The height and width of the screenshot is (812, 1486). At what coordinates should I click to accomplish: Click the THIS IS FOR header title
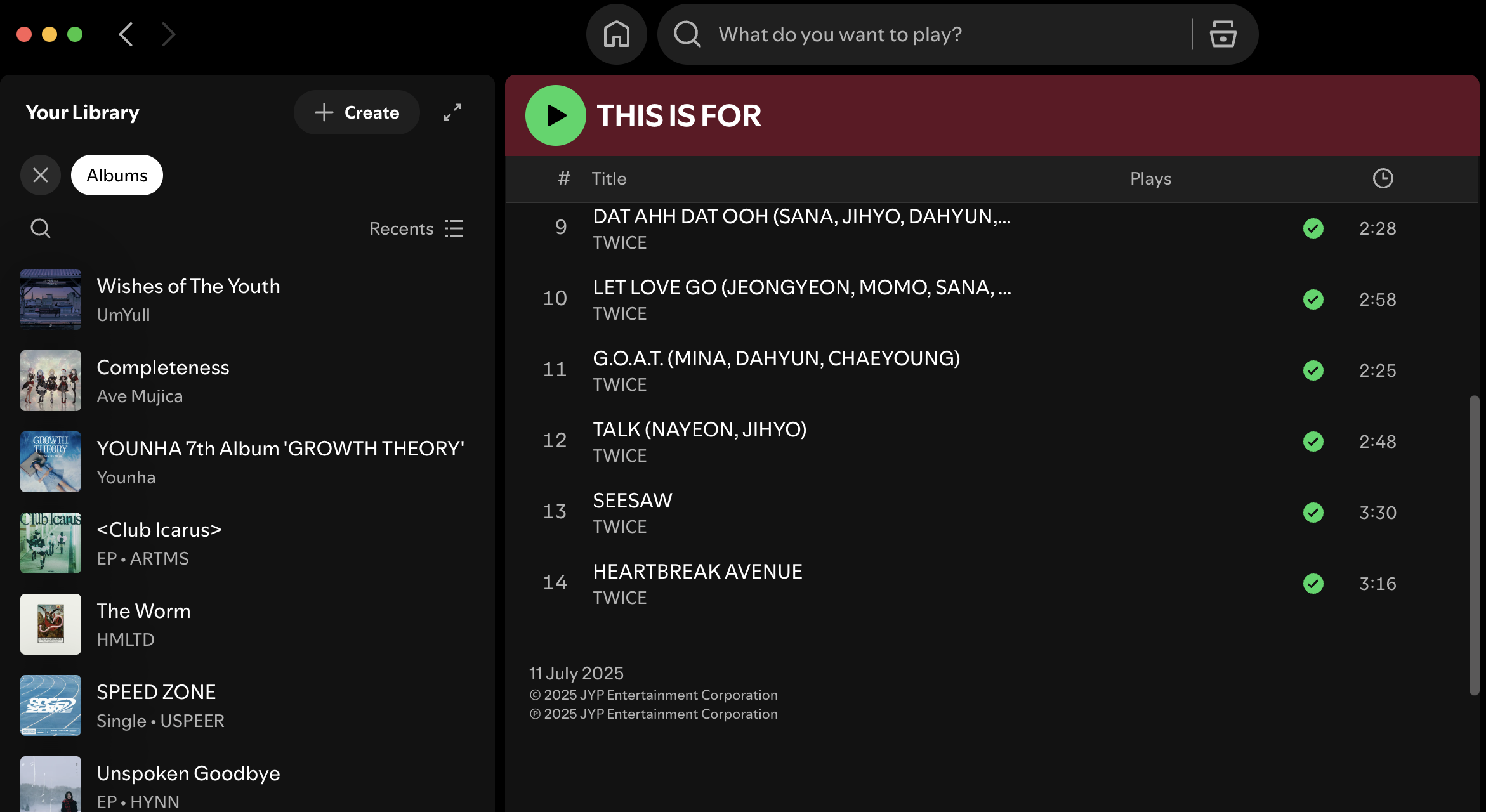[x=679, y=115]
